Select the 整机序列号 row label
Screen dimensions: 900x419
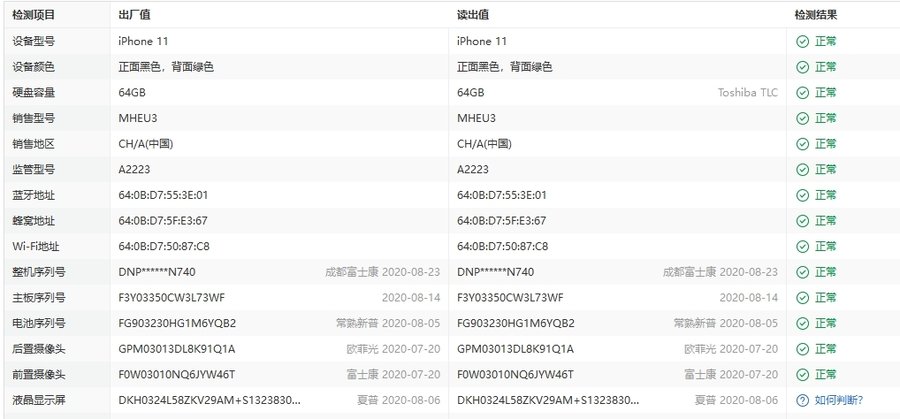click(39, 272)
